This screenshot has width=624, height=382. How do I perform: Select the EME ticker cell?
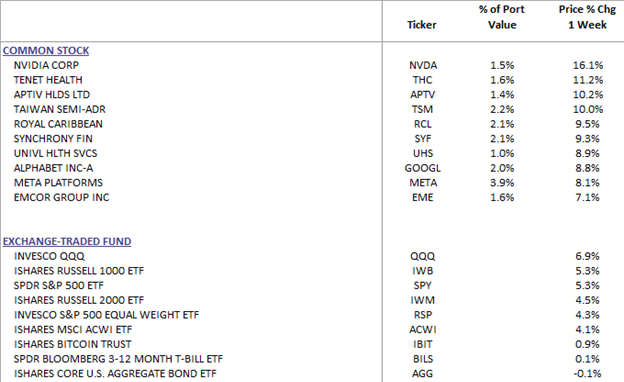(423, 197)
